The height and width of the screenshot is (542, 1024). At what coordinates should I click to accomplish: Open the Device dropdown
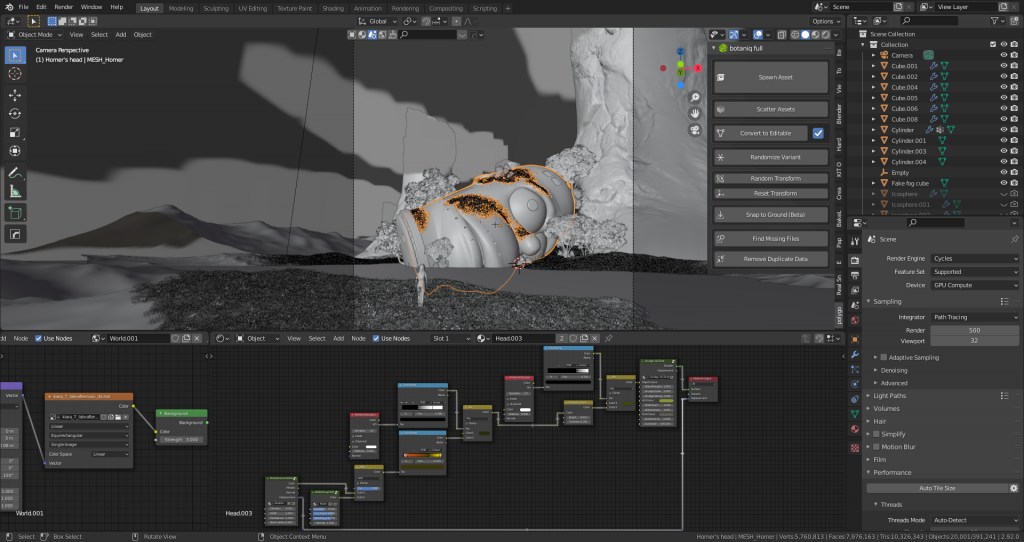pyautogui.click(x=975, y=285)
